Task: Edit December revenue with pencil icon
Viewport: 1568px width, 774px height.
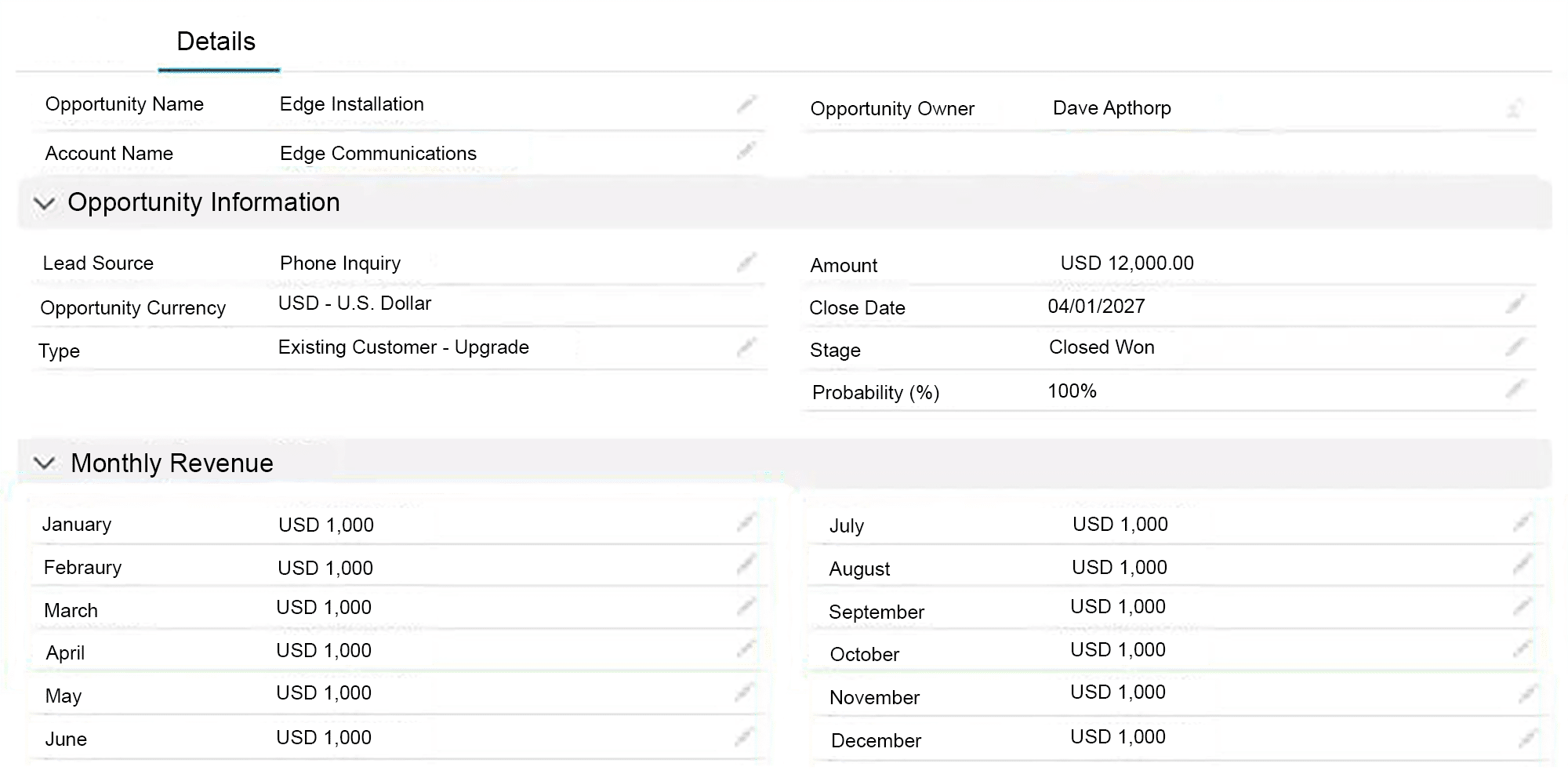Action: (x=1526, y=738)
